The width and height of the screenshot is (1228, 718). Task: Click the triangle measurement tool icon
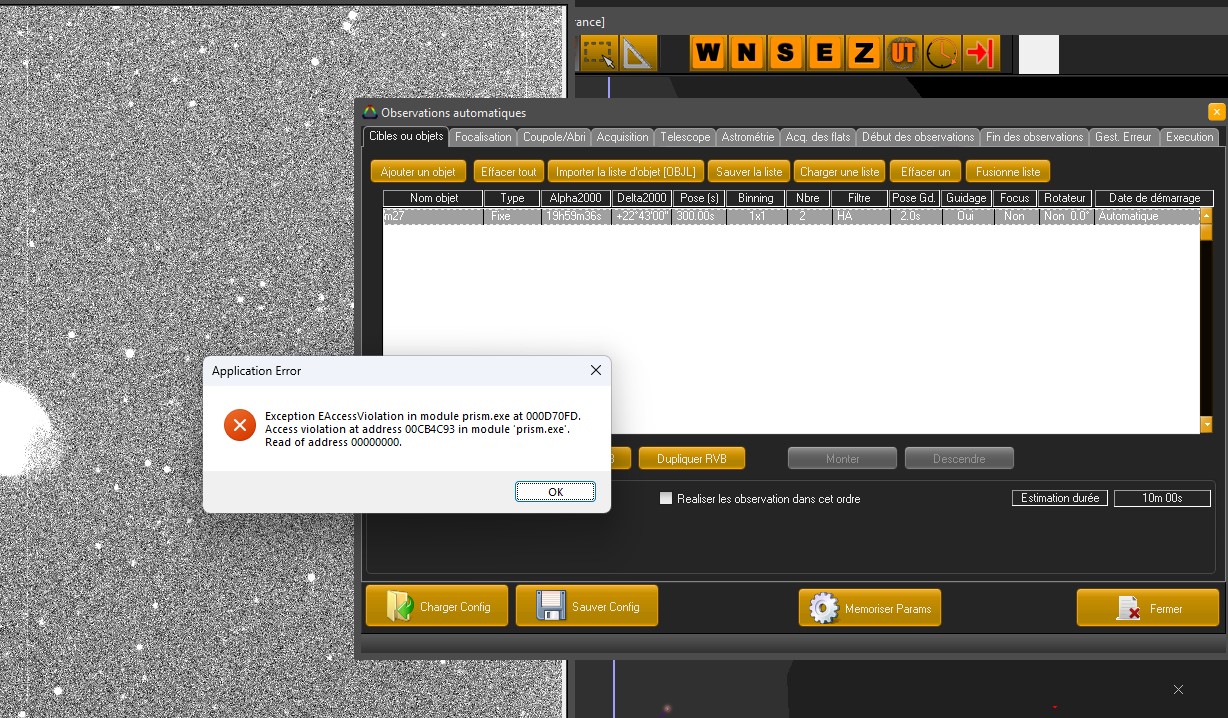[x=637, y=54]
